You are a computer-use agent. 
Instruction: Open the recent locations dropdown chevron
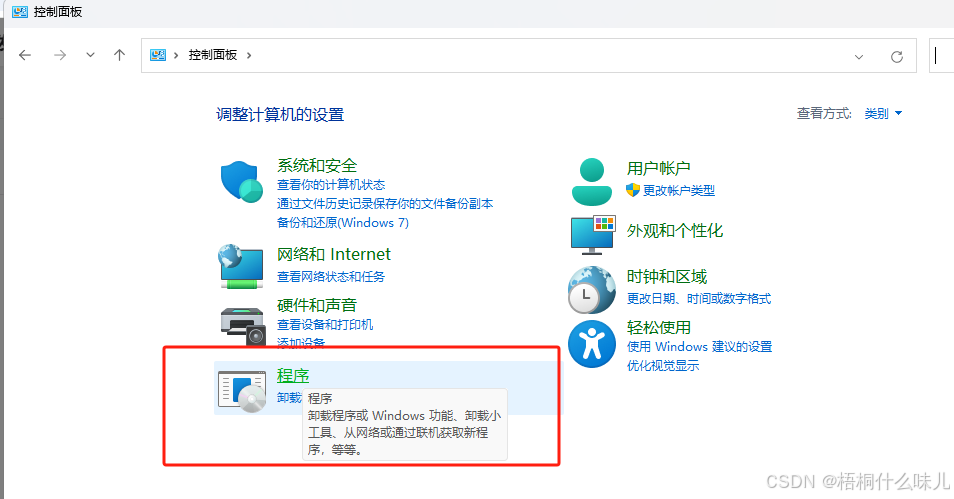tap(90, 55)
